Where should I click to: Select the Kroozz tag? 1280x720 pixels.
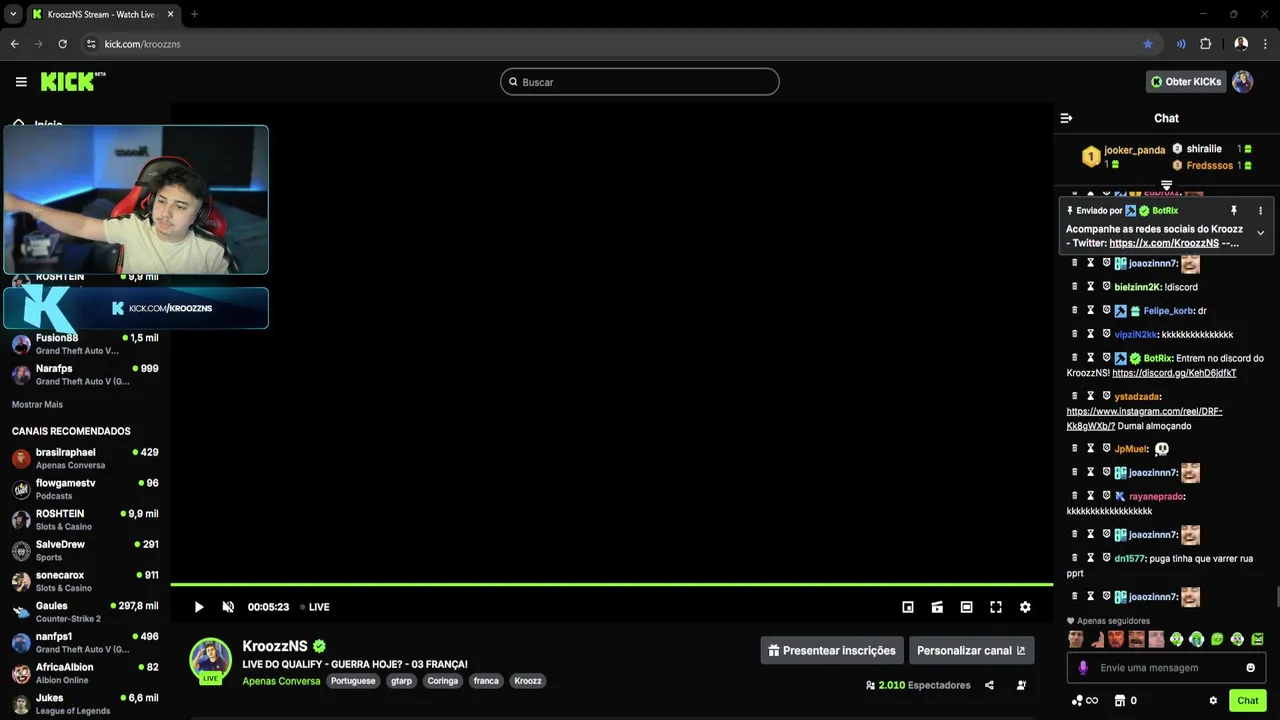tap(528, 681)
